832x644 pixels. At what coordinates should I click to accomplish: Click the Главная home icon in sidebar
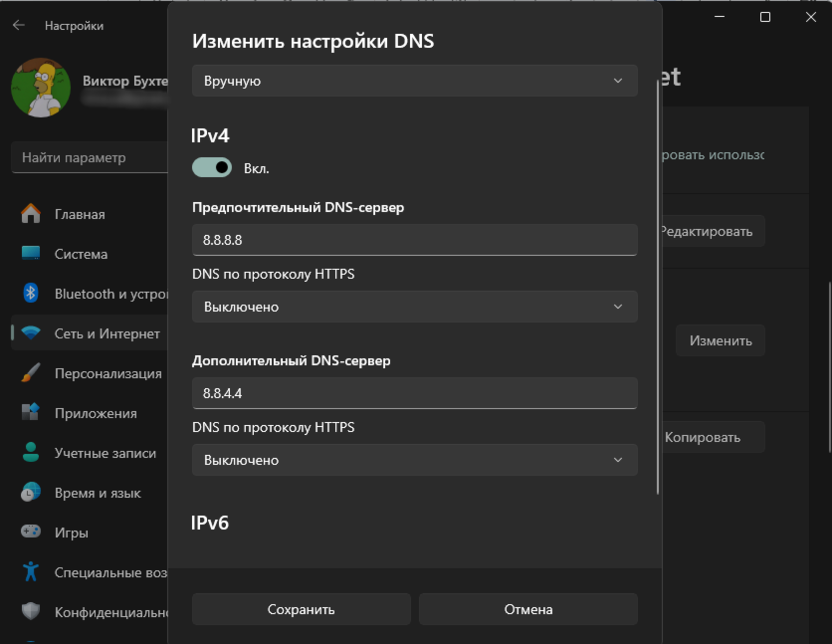[31, 214]
